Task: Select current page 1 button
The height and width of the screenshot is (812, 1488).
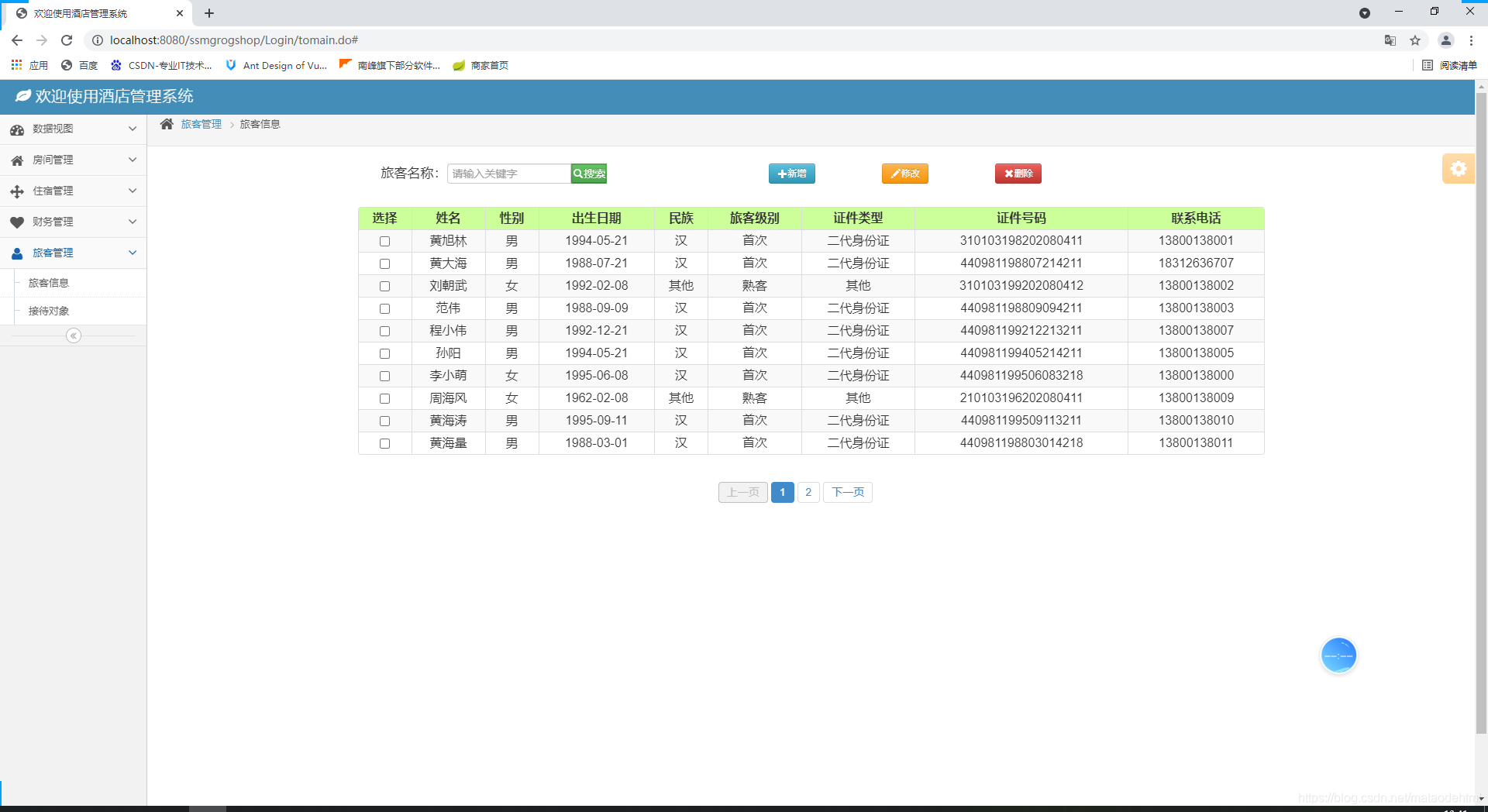Action: coord(783,492)
